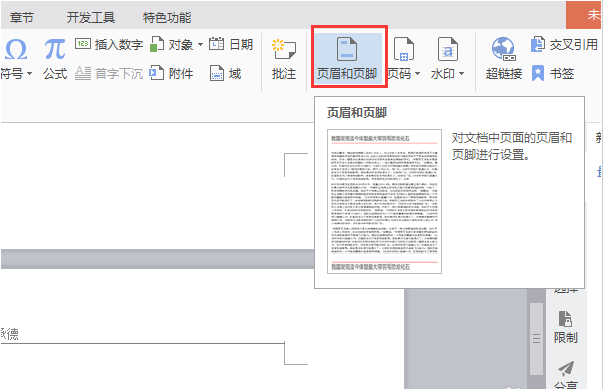Open the 水印 watermark dropdown
This screenshot has height=389, width=604.
[461, 73]
